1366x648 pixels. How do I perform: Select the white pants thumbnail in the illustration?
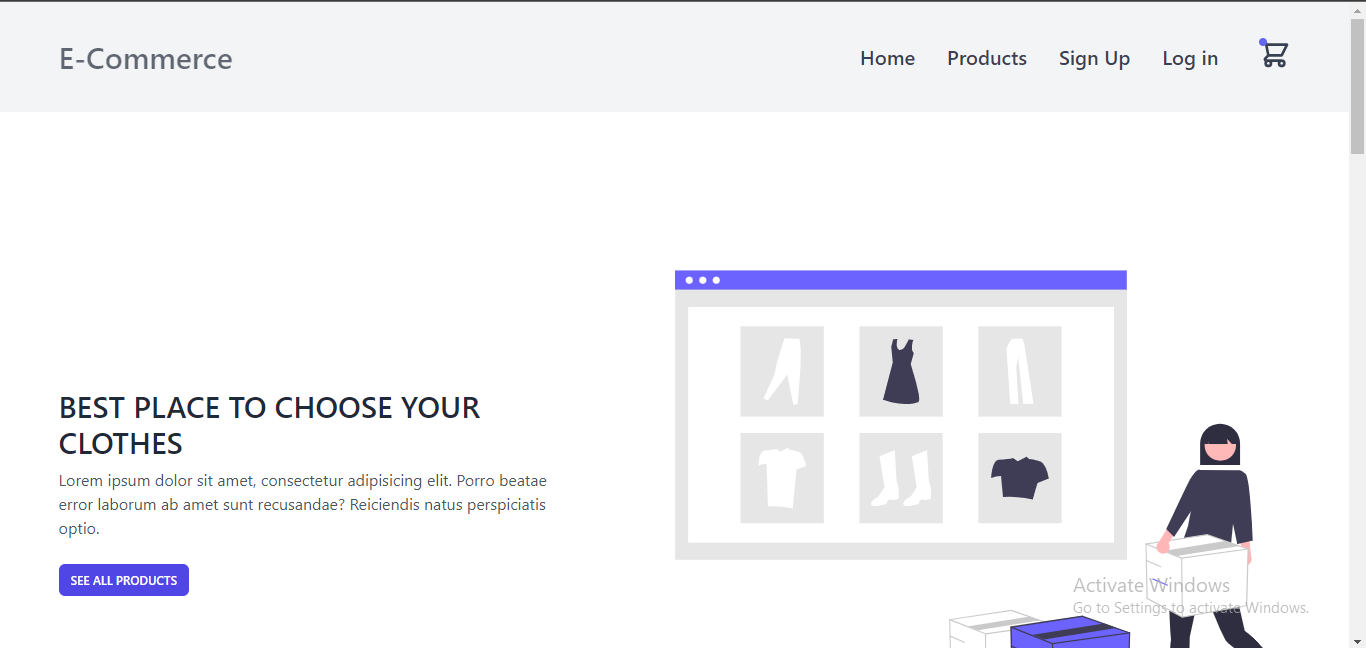pos(781,371)
